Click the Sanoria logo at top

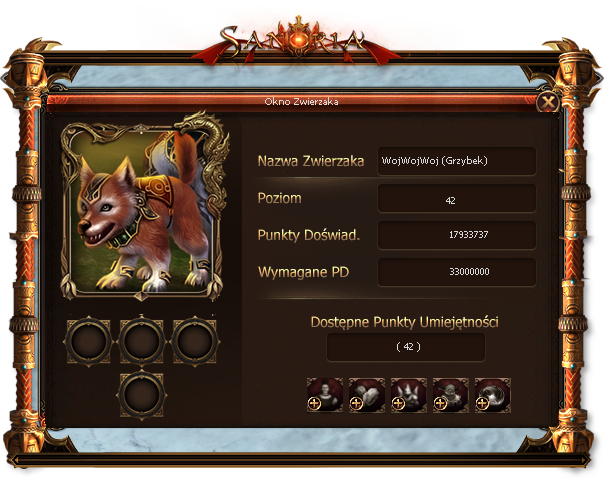tap(294, 39)
